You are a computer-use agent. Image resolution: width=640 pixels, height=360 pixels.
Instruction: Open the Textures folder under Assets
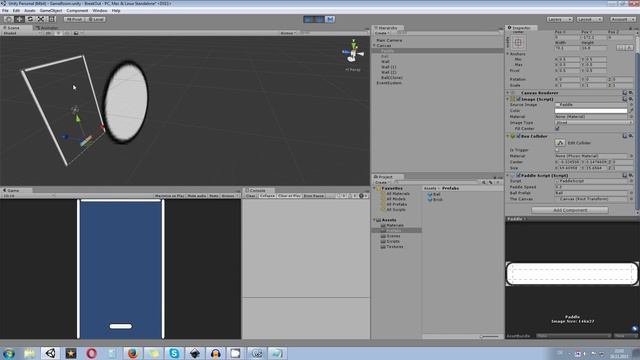point(392,247)
